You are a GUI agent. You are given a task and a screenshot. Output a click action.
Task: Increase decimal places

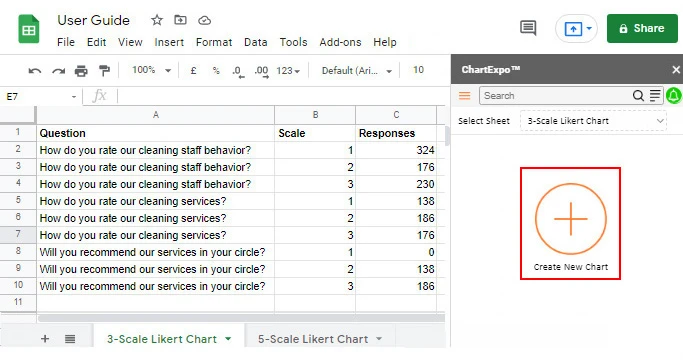coord(261,71)
